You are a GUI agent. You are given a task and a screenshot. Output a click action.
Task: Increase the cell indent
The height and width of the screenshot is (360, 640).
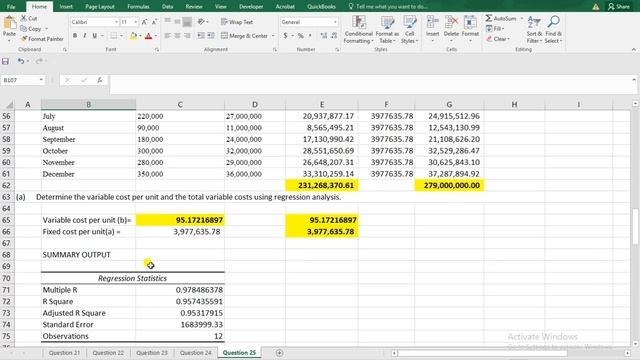[x=211, y=36]
